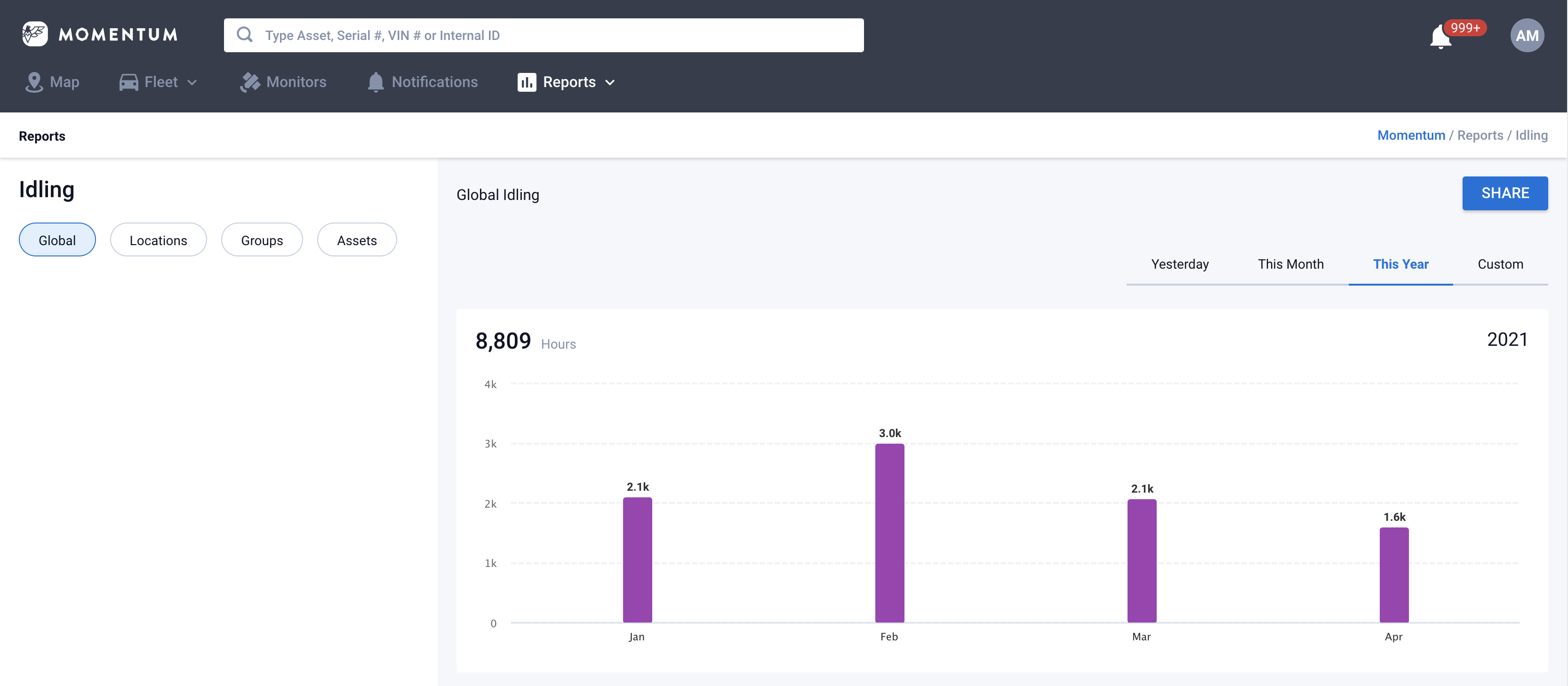Click the Momentum eagle logo icon
Viewport: 1568px width, 686px height.
click(35, 35)
